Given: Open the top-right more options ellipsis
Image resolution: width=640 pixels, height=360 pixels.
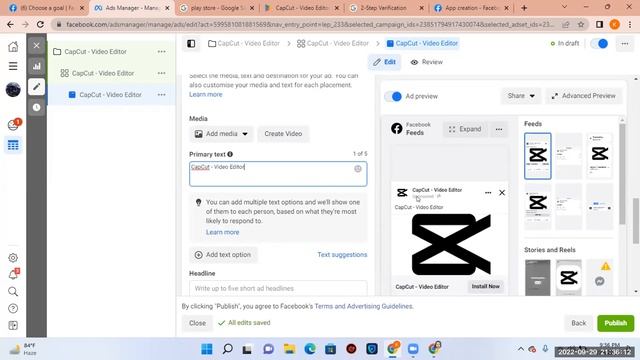Looking at the screenshot, I should tap(624, 44).
